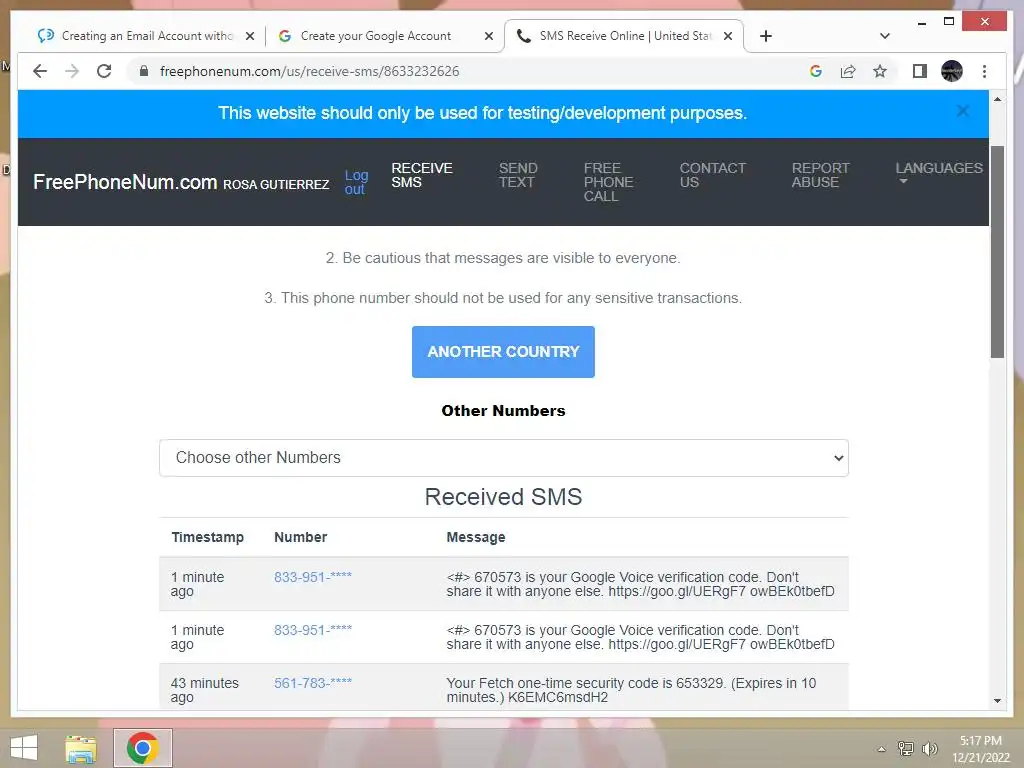Go back with the browser back arrow

(x=40, y=71)
